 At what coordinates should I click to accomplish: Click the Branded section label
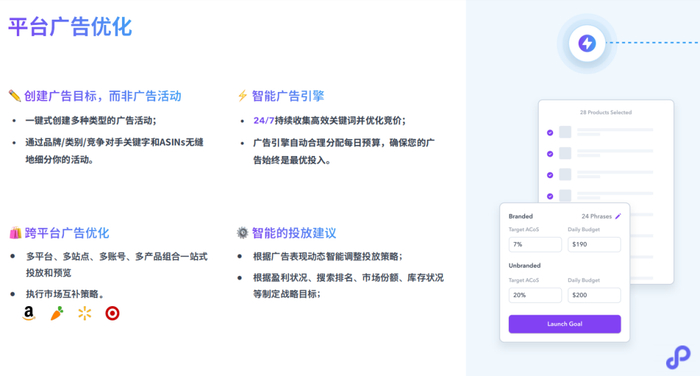coord(521,216)
